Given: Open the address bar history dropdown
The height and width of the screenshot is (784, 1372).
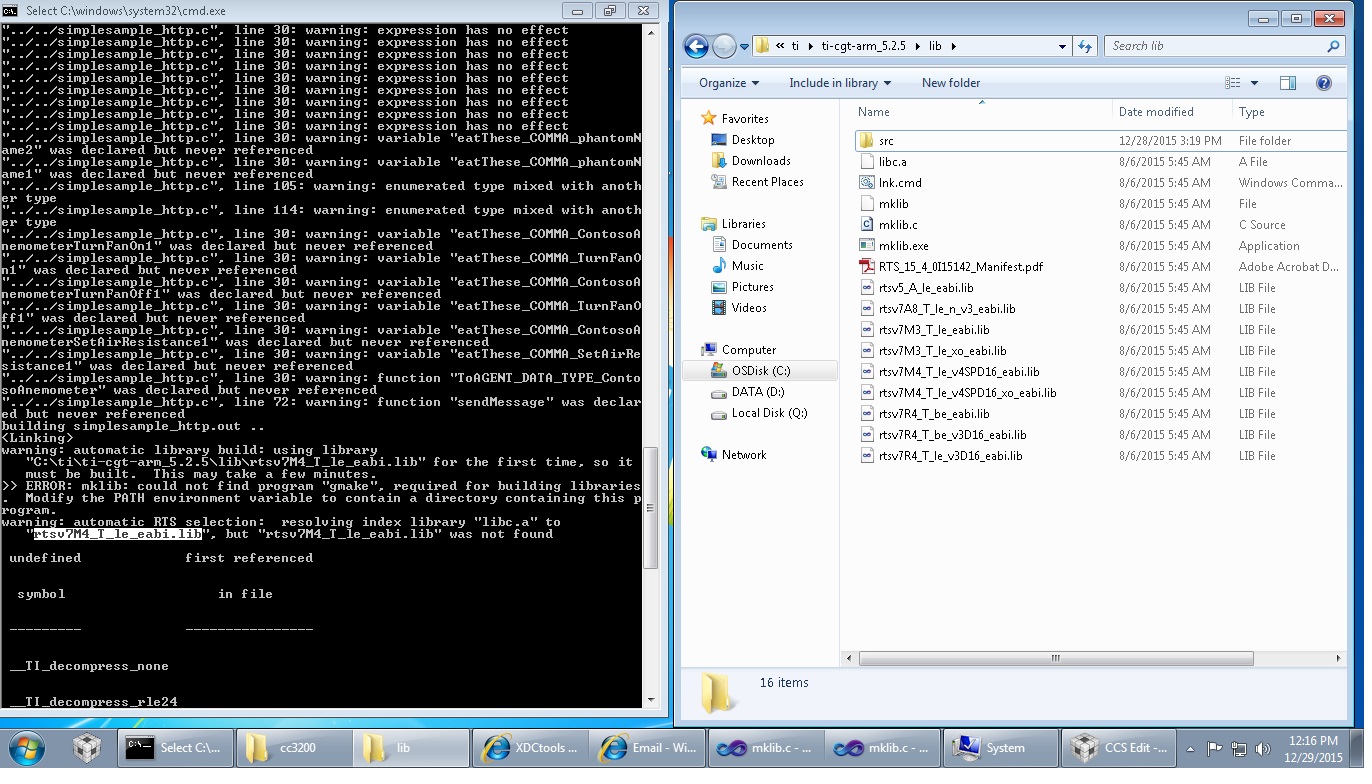Looking at the screenshot, I should 1062,46.
